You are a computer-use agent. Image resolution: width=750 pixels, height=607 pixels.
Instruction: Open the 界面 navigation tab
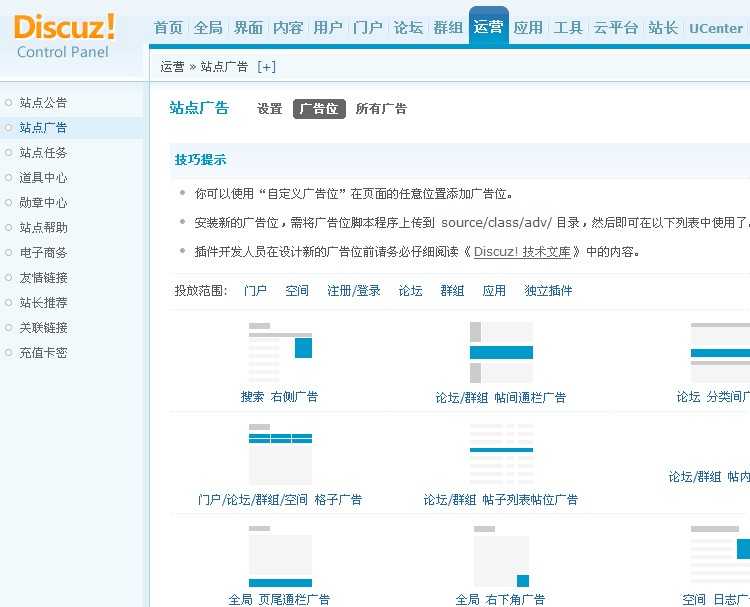248,28
